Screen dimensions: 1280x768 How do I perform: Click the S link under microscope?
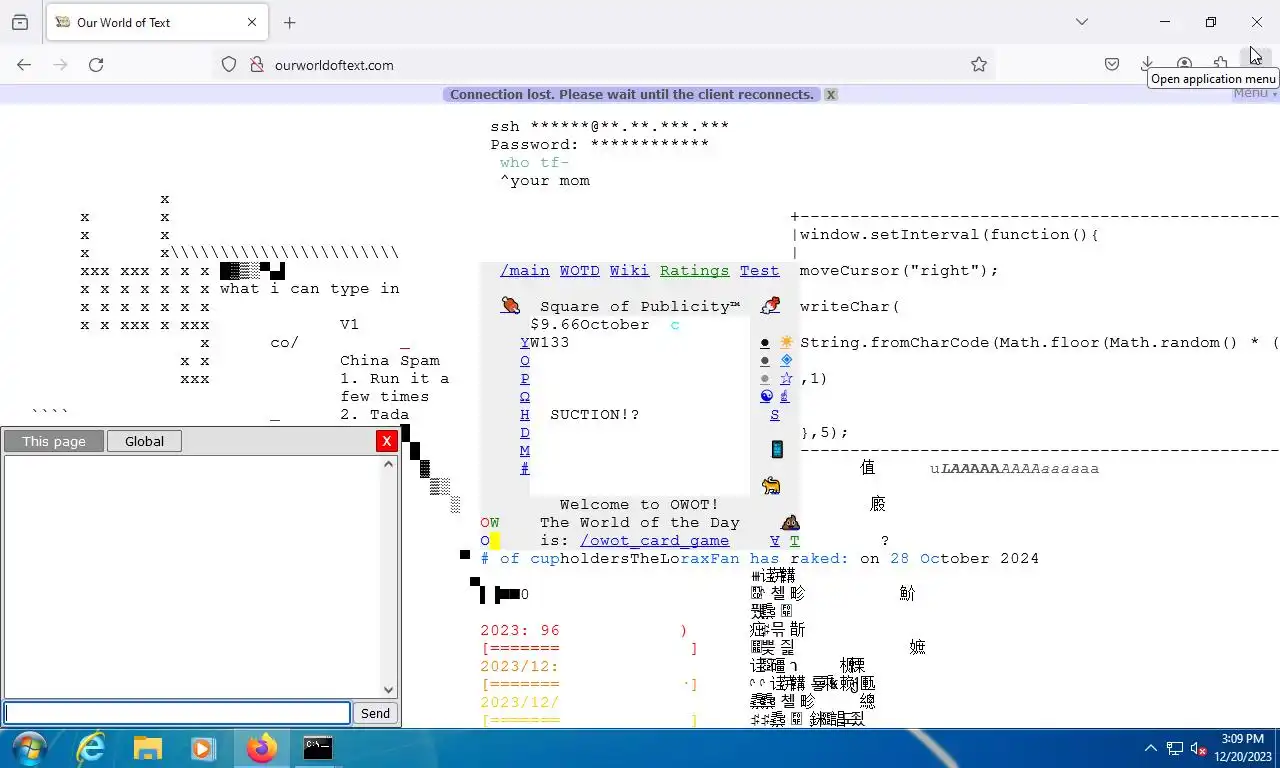775,414
